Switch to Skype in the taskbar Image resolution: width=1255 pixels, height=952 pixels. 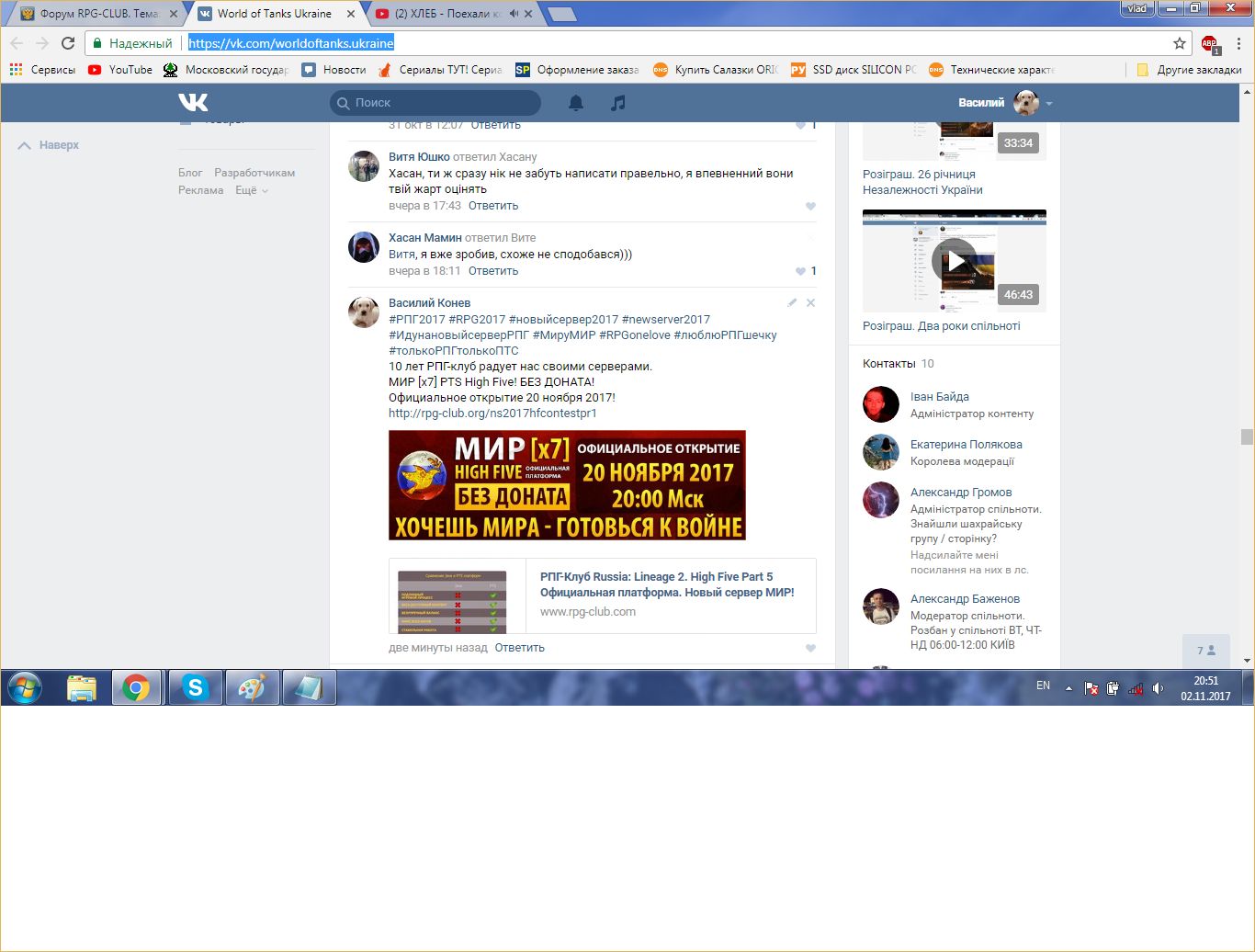[x=195, y=687]
